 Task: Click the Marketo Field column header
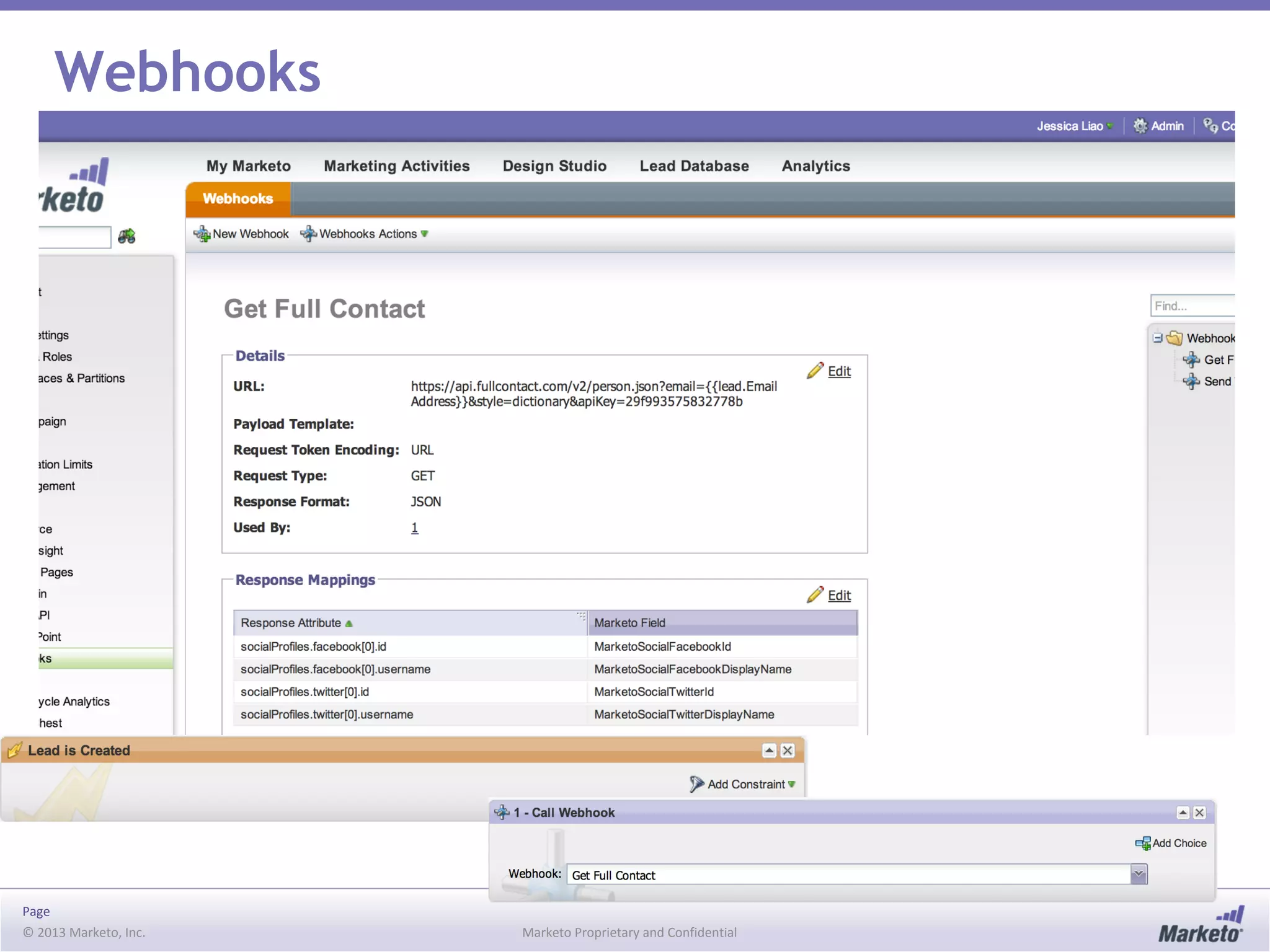722,623
